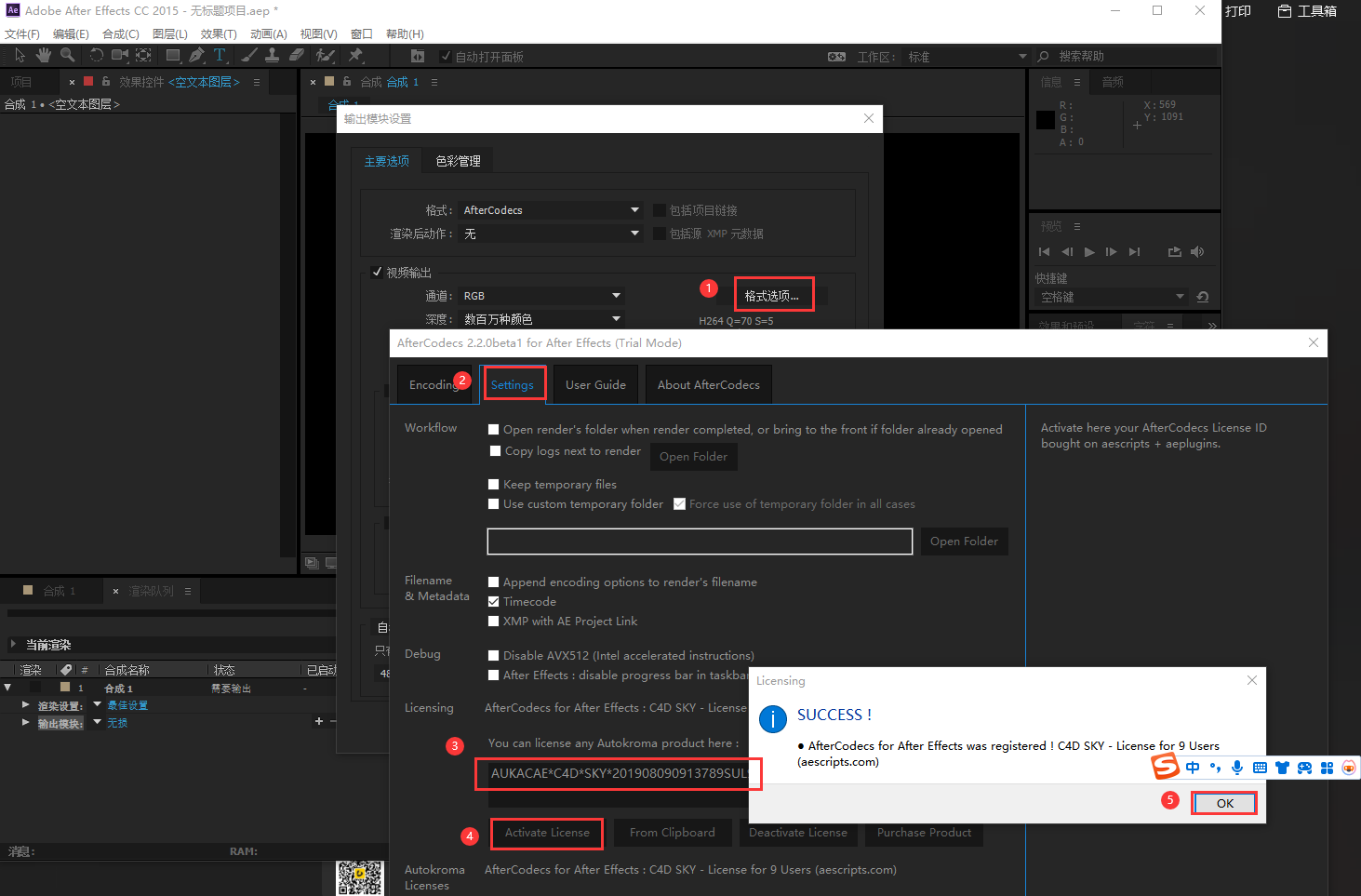Screen dimensions: 1361x896
Task: Click the color swatch in the info panel
Action: click(x=1046, y=118)
